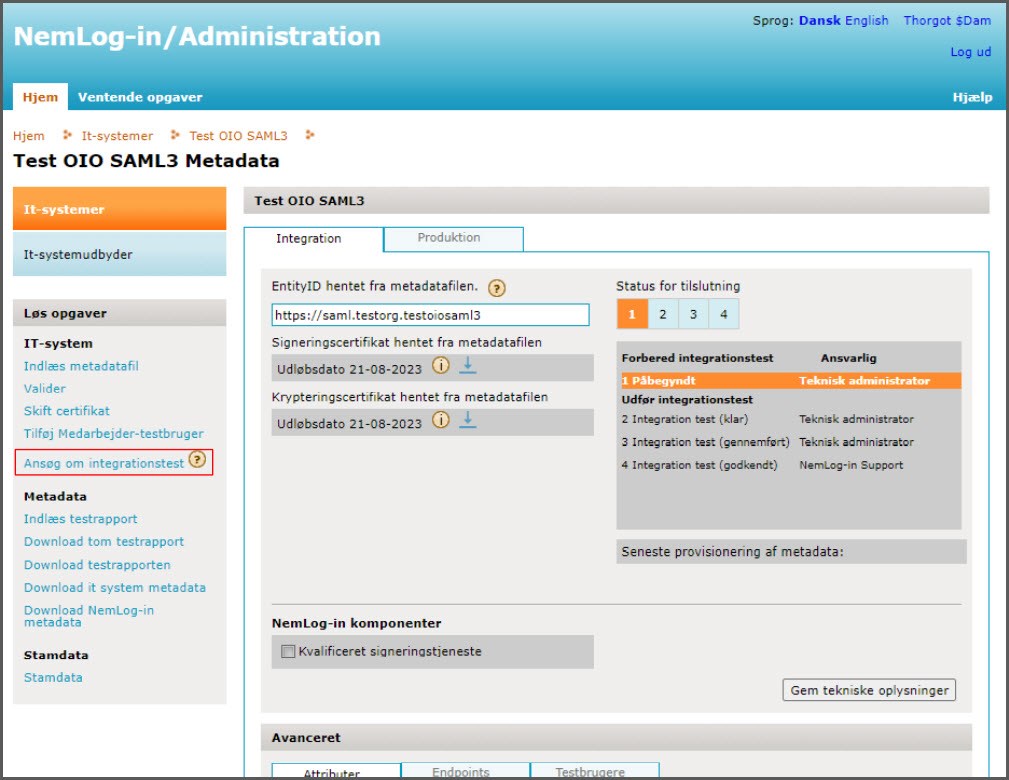Show info for signing certificate expiry

tap(440, 366)
